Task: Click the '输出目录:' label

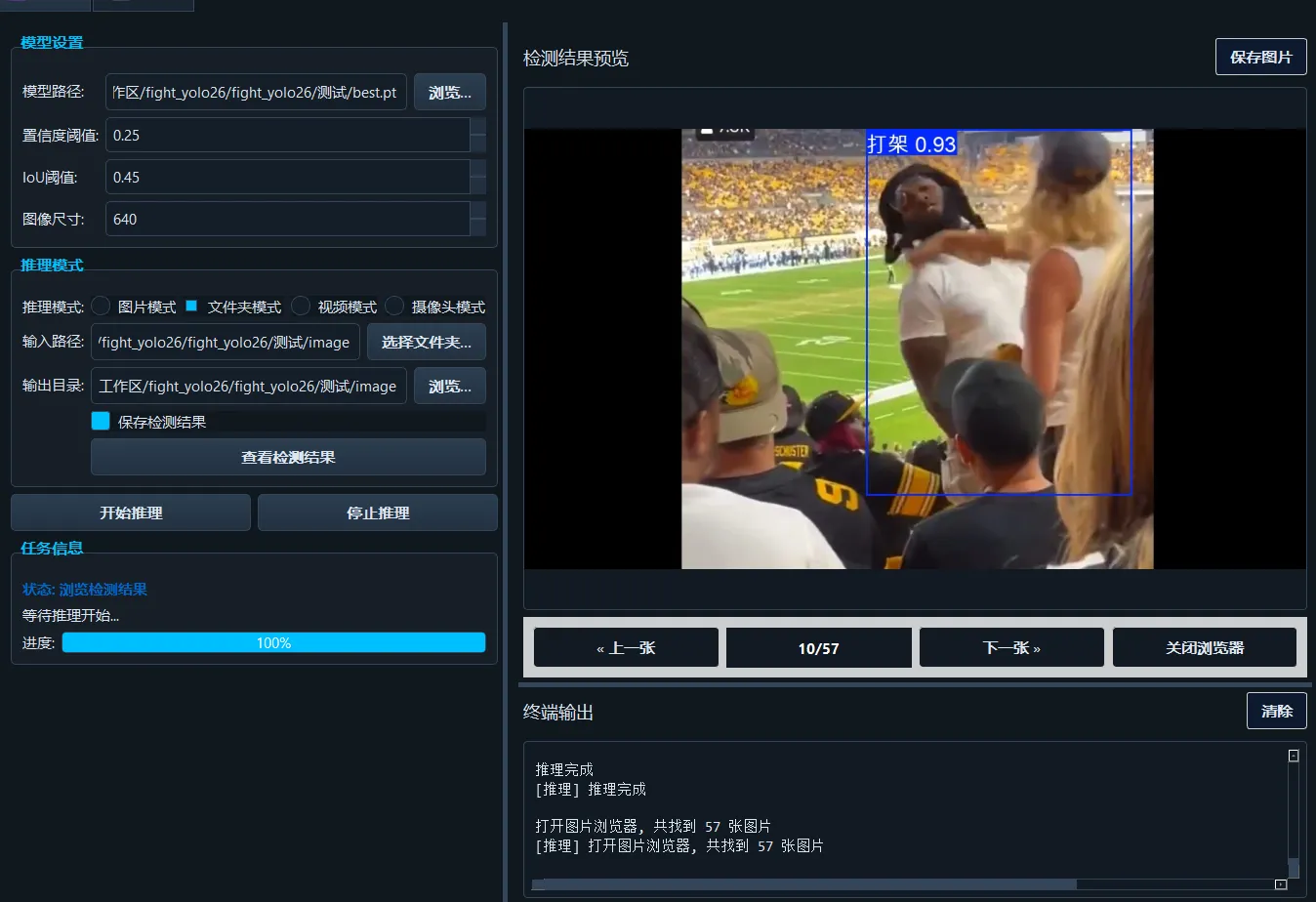Action: click(54, 386)
